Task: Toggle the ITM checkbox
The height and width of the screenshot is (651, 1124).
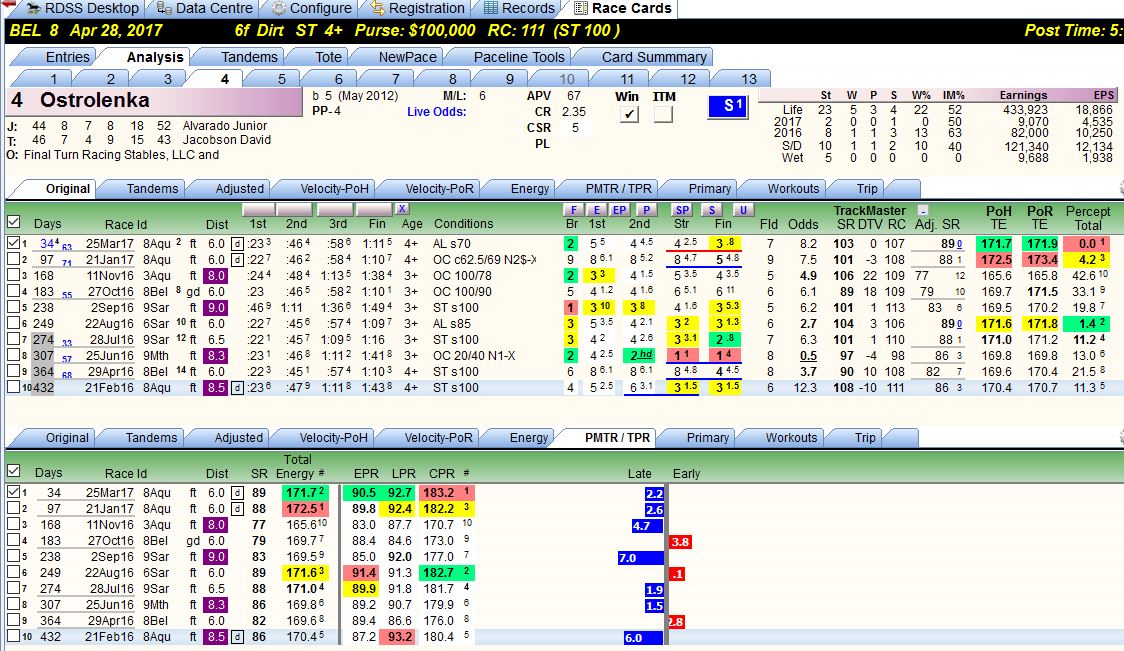Action: tap(663, 114)
